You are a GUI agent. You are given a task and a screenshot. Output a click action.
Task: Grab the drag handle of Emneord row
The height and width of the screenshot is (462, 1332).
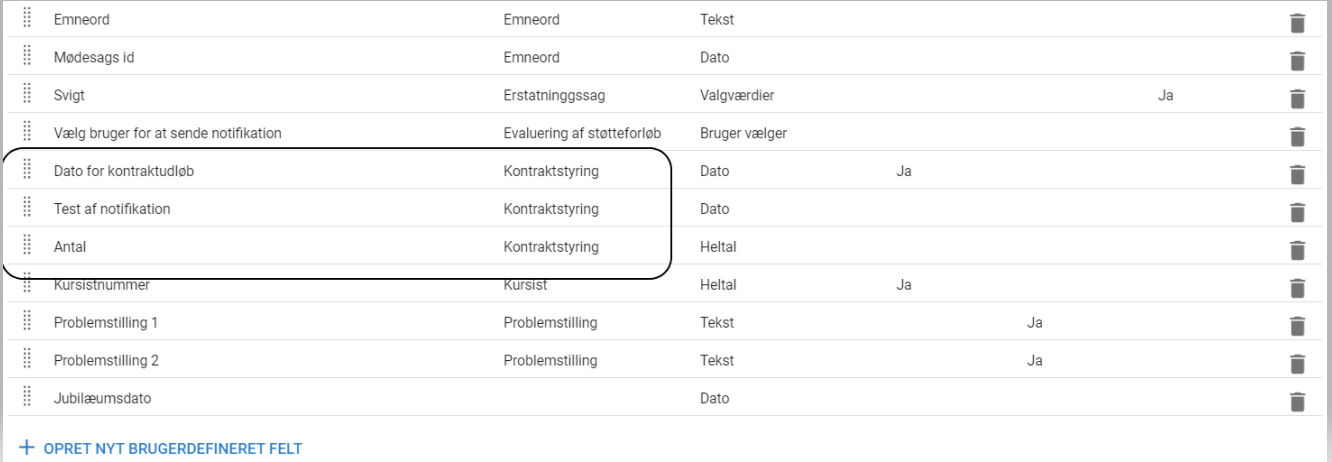pos(27,18)
